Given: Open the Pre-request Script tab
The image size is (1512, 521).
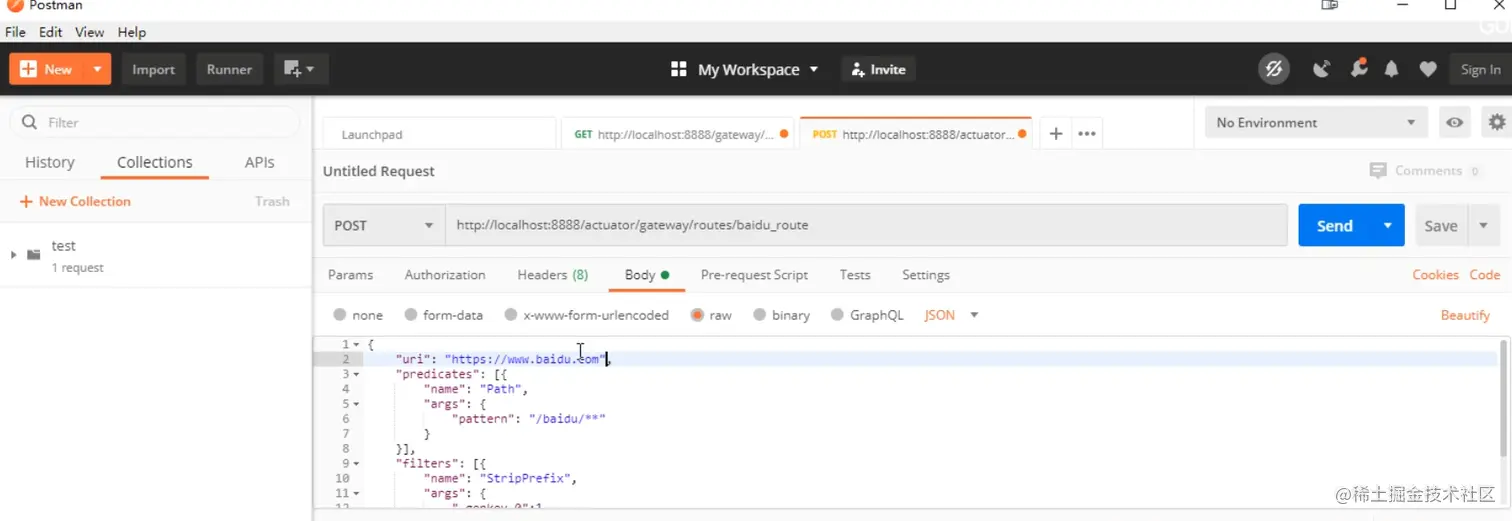Looking at the screenshot, I should tap(754, 275).
